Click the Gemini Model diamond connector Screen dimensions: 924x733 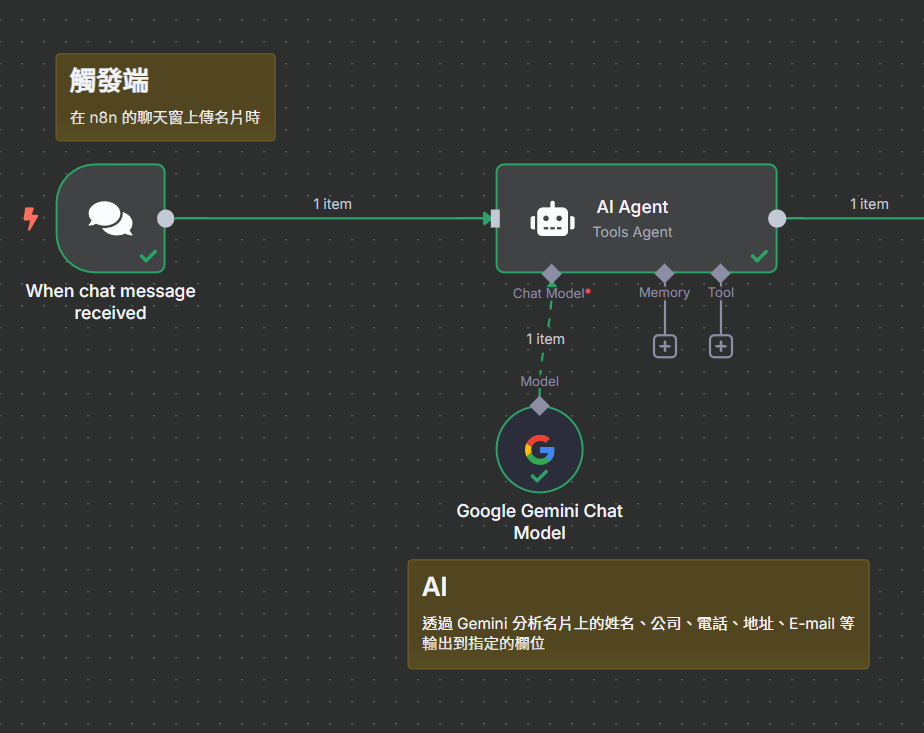coord(539,406)
